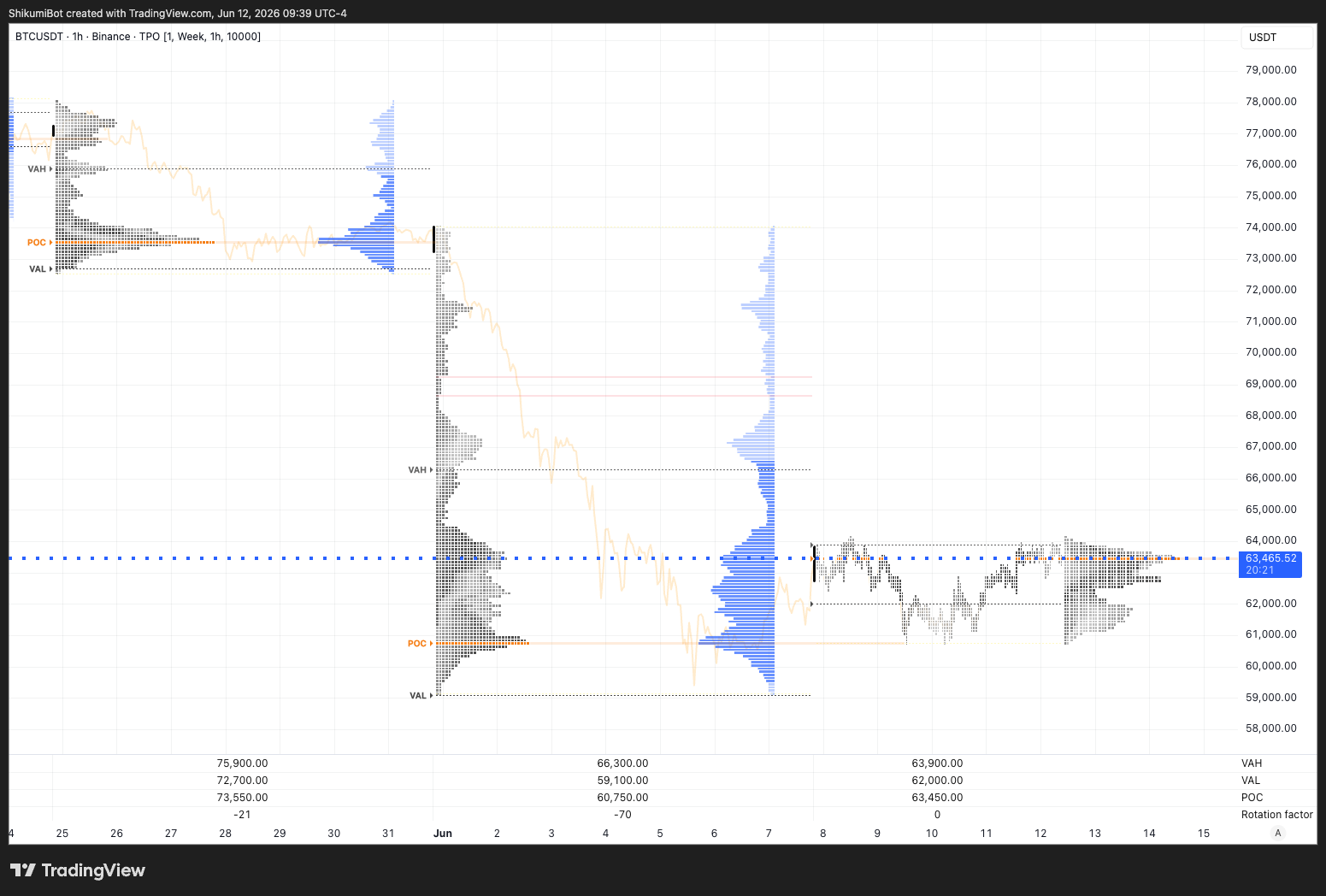Viewport: 1326px width, 896px height.
Task: Select the current price label 63,465.52
Action: [x=1270, y=558]
